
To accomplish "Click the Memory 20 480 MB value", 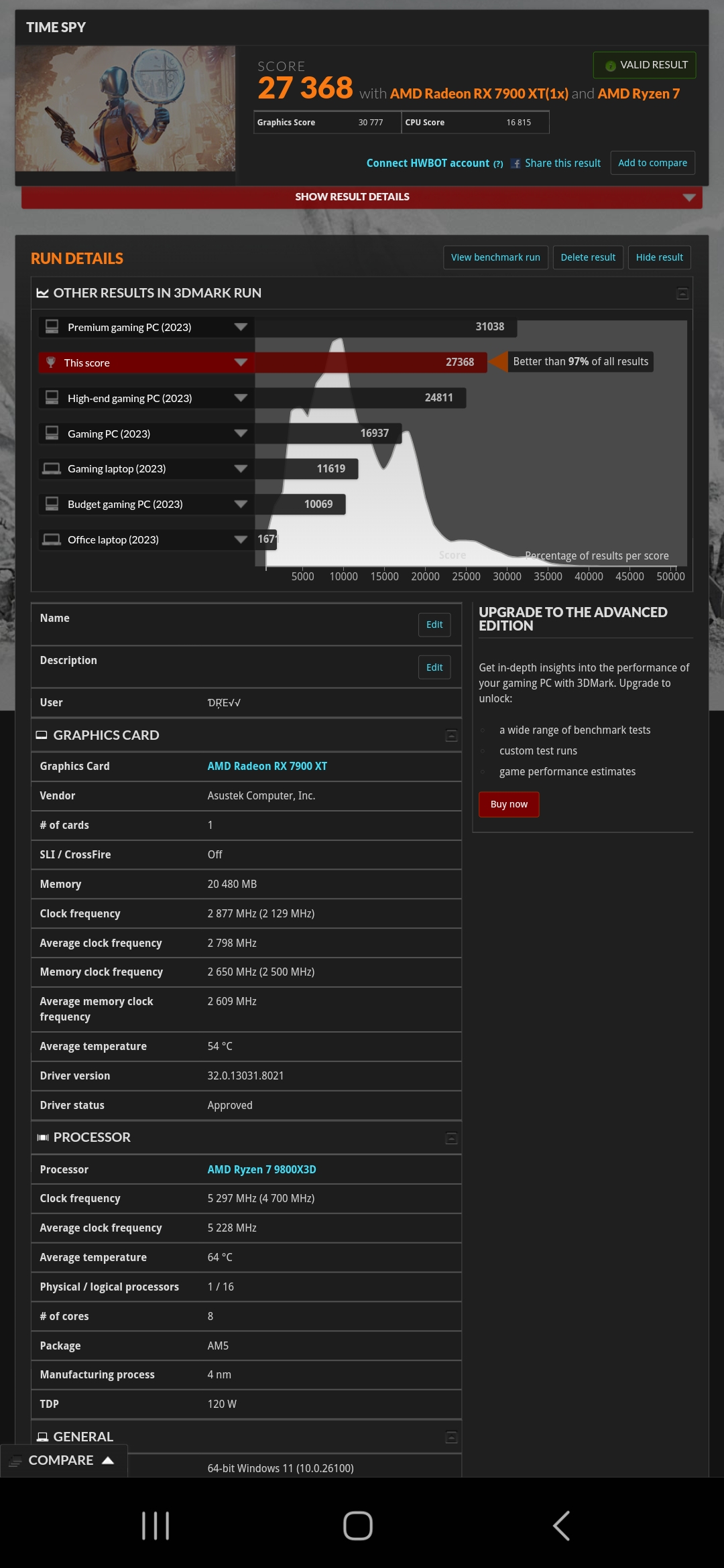I will [232, 884].
